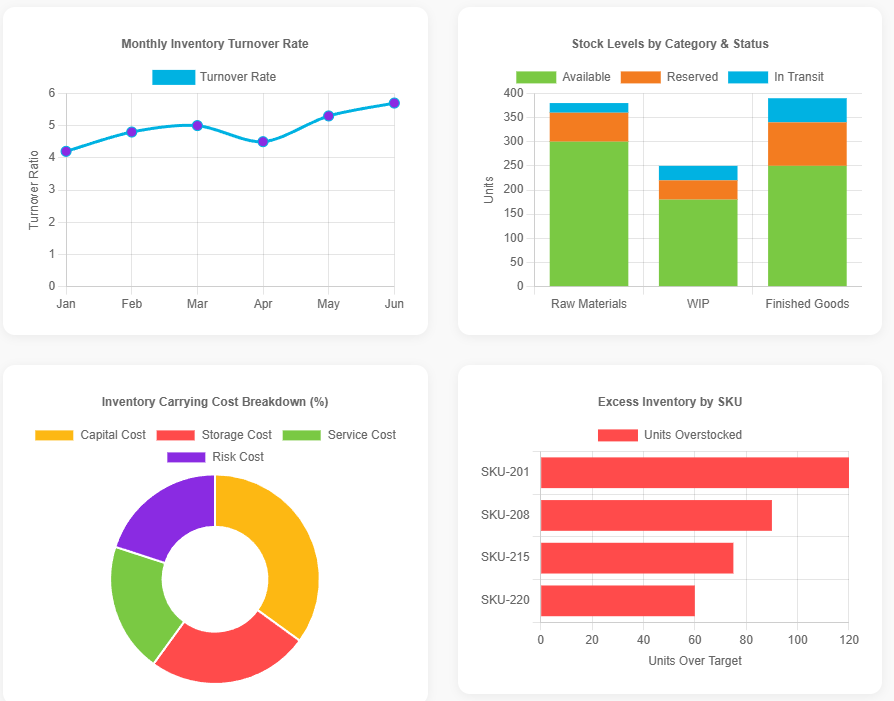Viewport: 894px width, 701px height.
Task: Toggle Units Overstocked legend item
Action: [x=670, y=435]
